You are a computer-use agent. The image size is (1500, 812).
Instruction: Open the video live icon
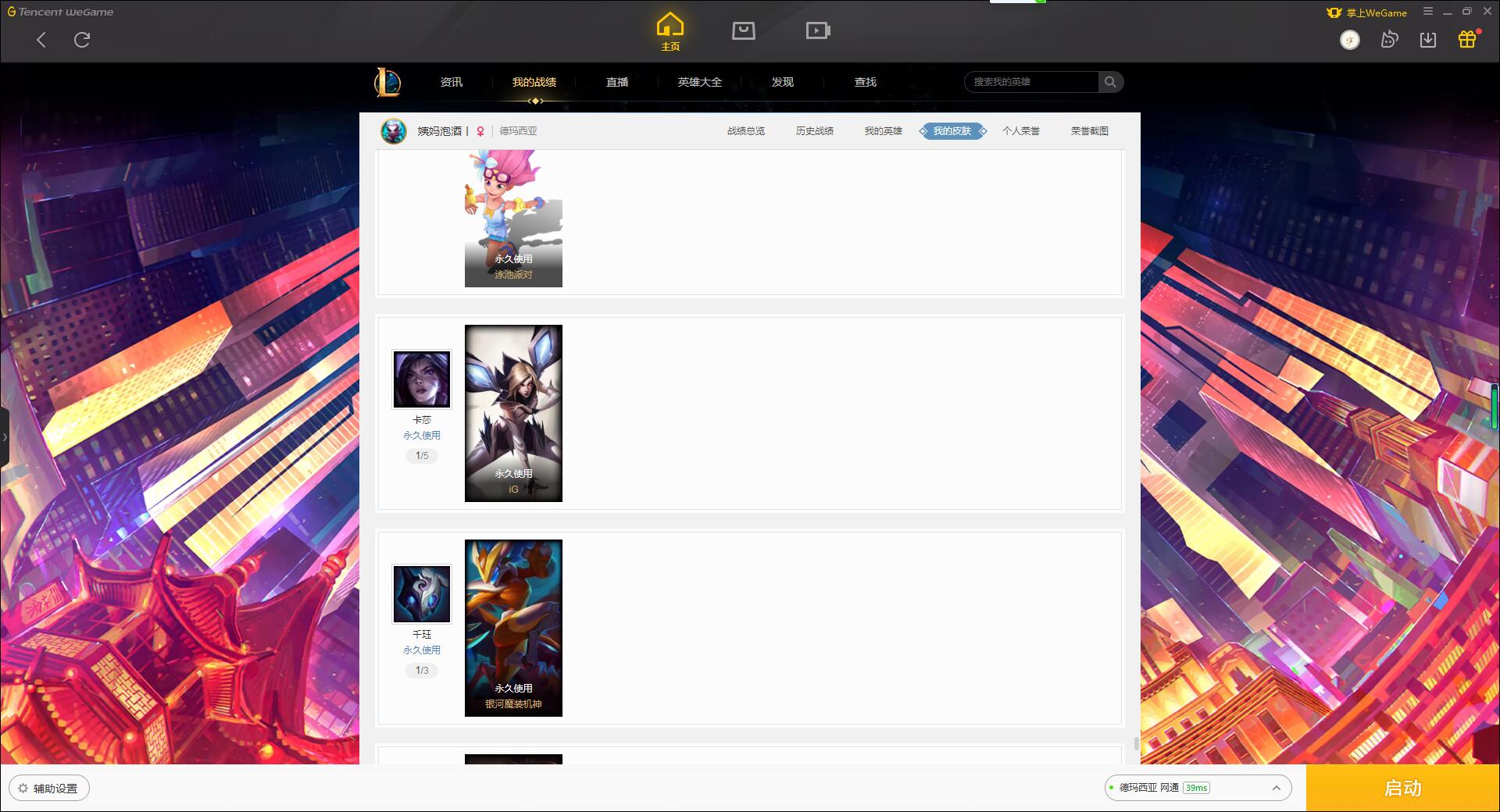pyautogui.click(x=818, y=31)
